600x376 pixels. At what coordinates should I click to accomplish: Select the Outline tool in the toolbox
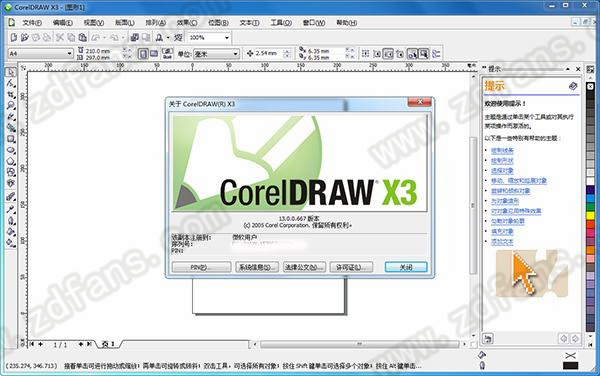pyautogui.click(x=11, y=220)
